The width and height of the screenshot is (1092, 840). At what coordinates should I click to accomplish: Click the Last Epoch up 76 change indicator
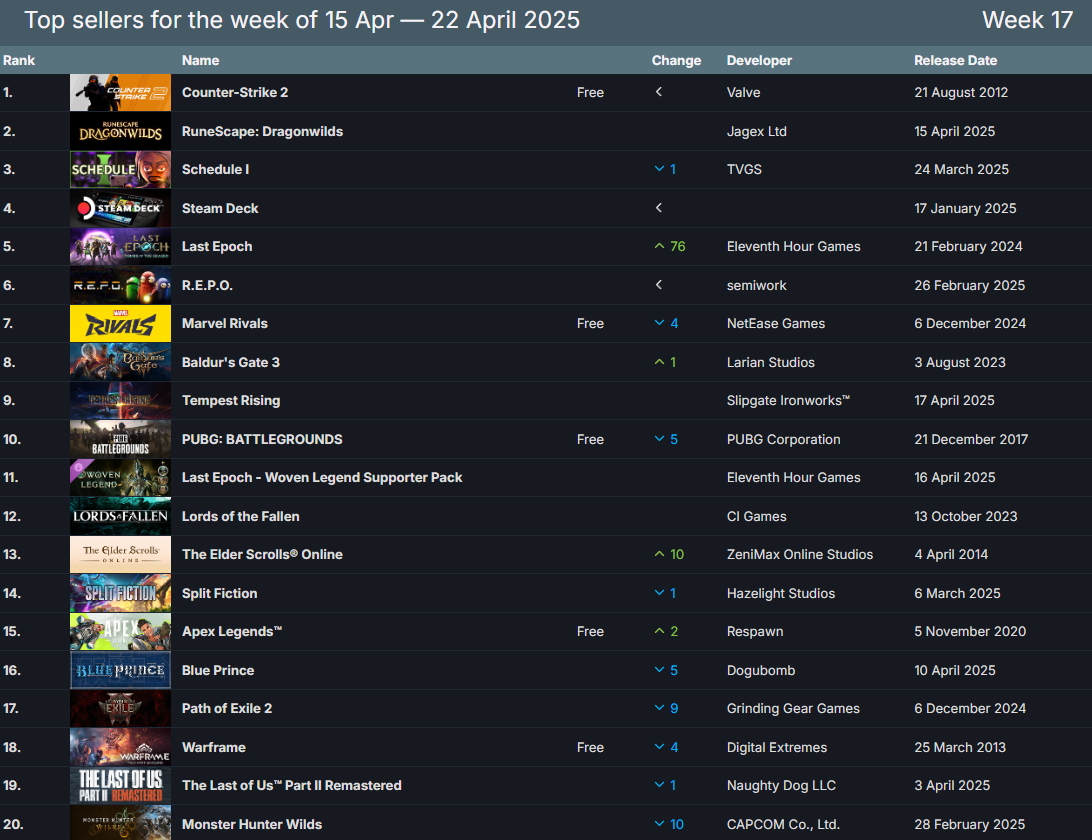coord(670,247)
